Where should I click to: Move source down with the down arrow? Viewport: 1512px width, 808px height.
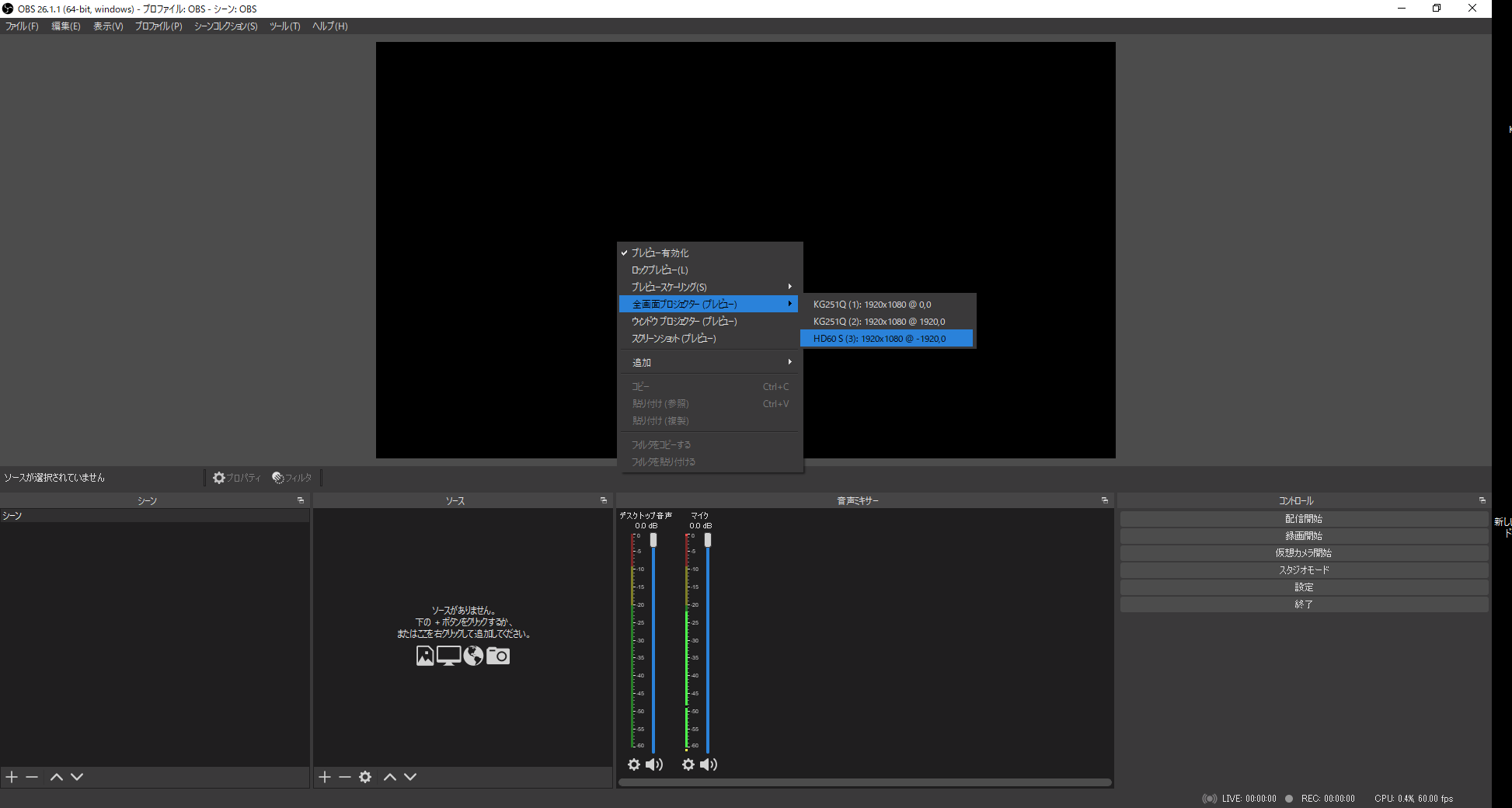(410, 777)
